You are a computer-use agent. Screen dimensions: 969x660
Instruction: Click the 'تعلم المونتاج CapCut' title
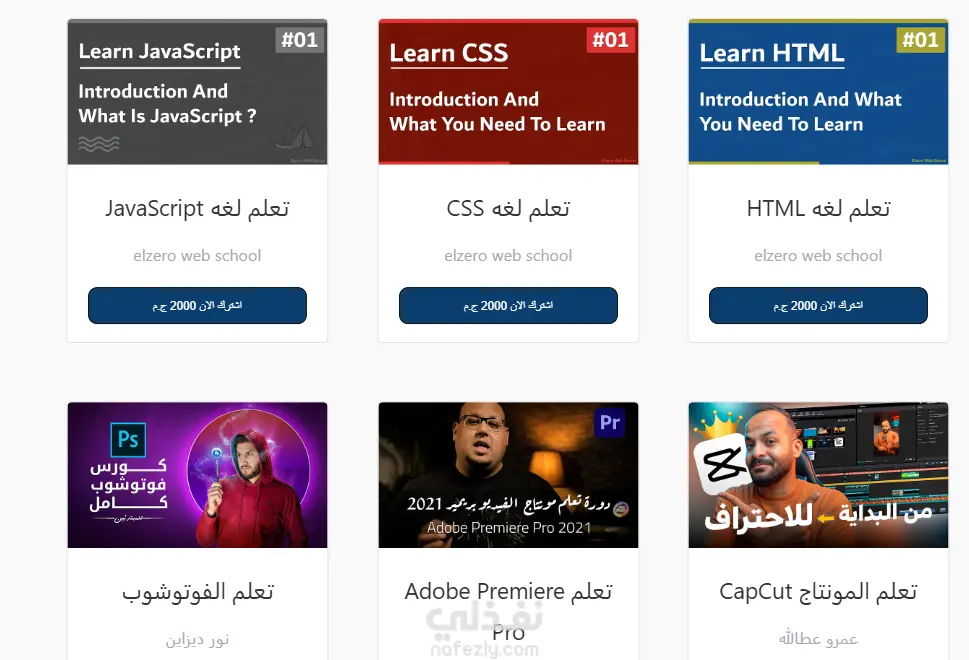coord(818,592)
